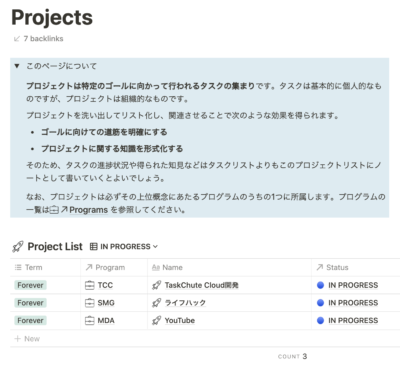Viewport: 400px width, 374px height.
Task: Open the Project List database title
Action: (x=55, y=247)
